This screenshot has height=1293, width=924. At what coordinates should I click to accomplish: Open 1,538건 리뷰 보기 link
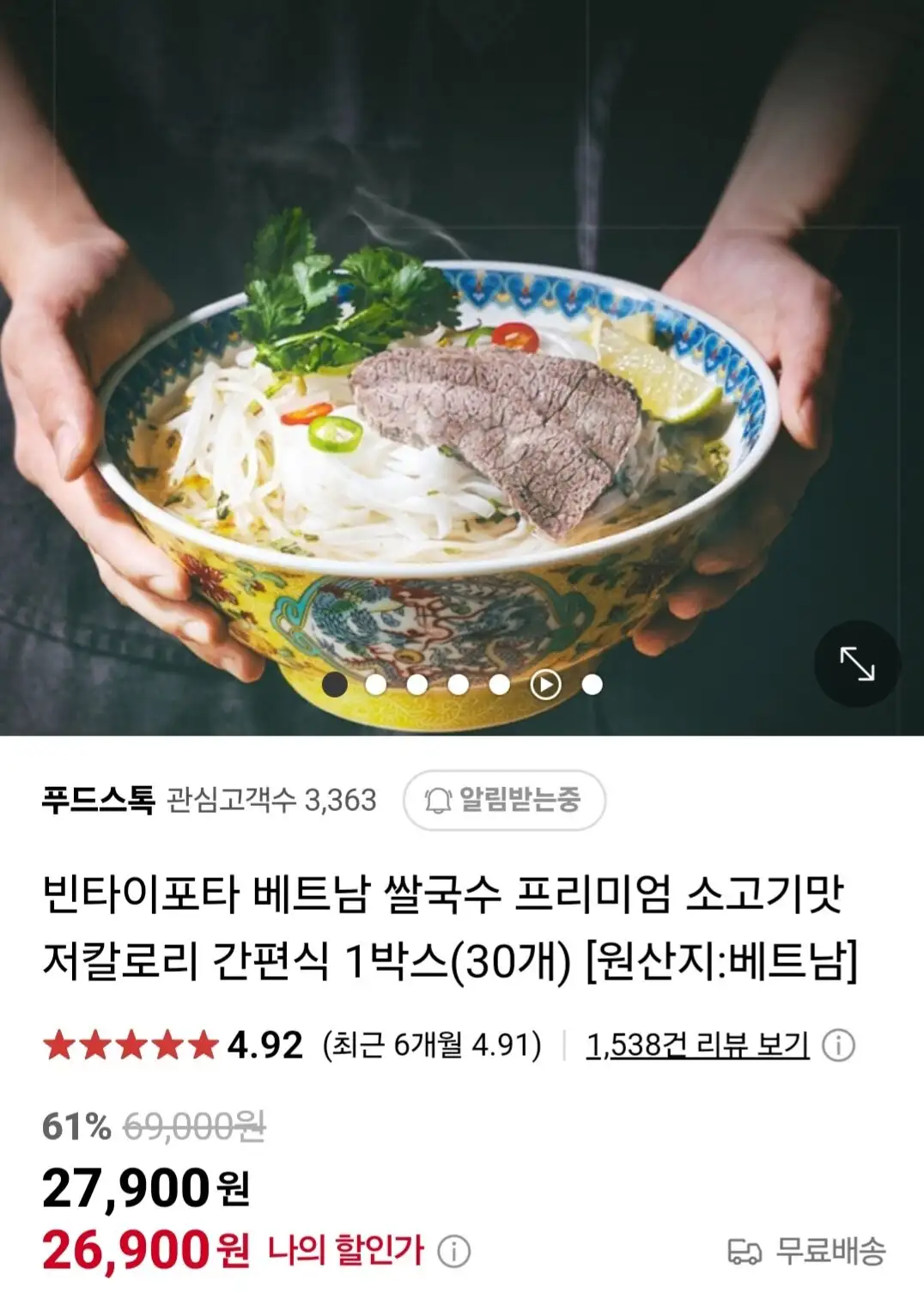point(697,1046)
